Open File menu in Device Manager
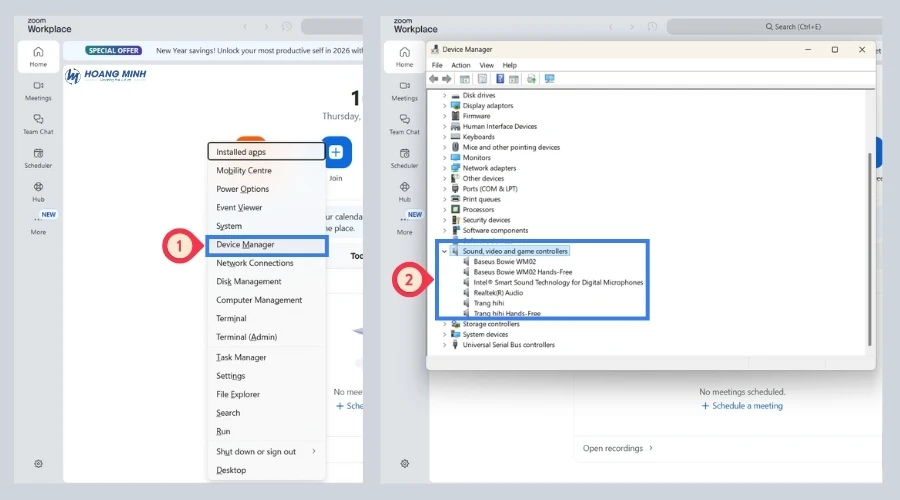Viewport: 900px width, 500px height. point(437,65)
